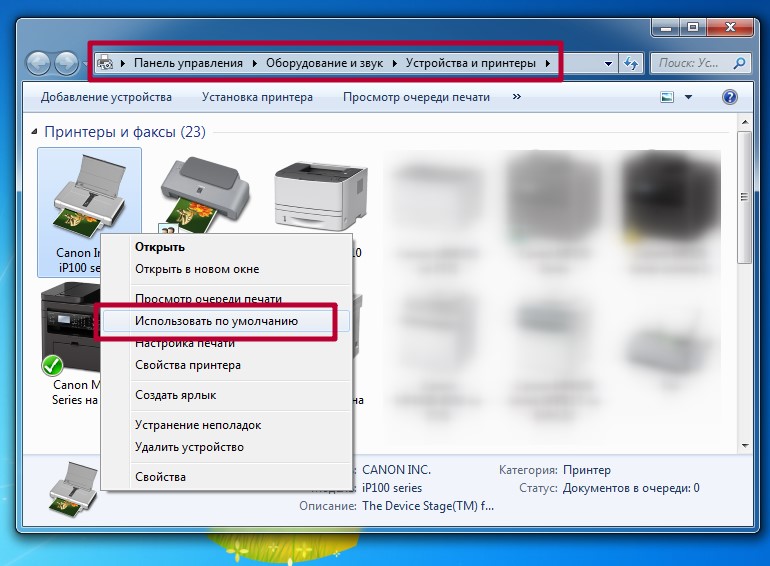Viewport: 770px width, 566px height.
Task: Click Оборудование и звук breadcrumb
Action: click(x=325, y=63)
